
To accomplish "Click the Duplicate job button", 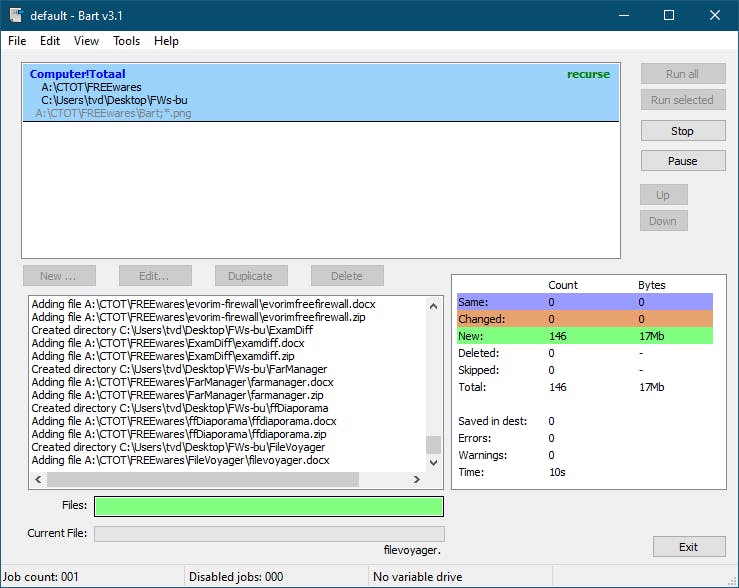I will click(251, 276).
